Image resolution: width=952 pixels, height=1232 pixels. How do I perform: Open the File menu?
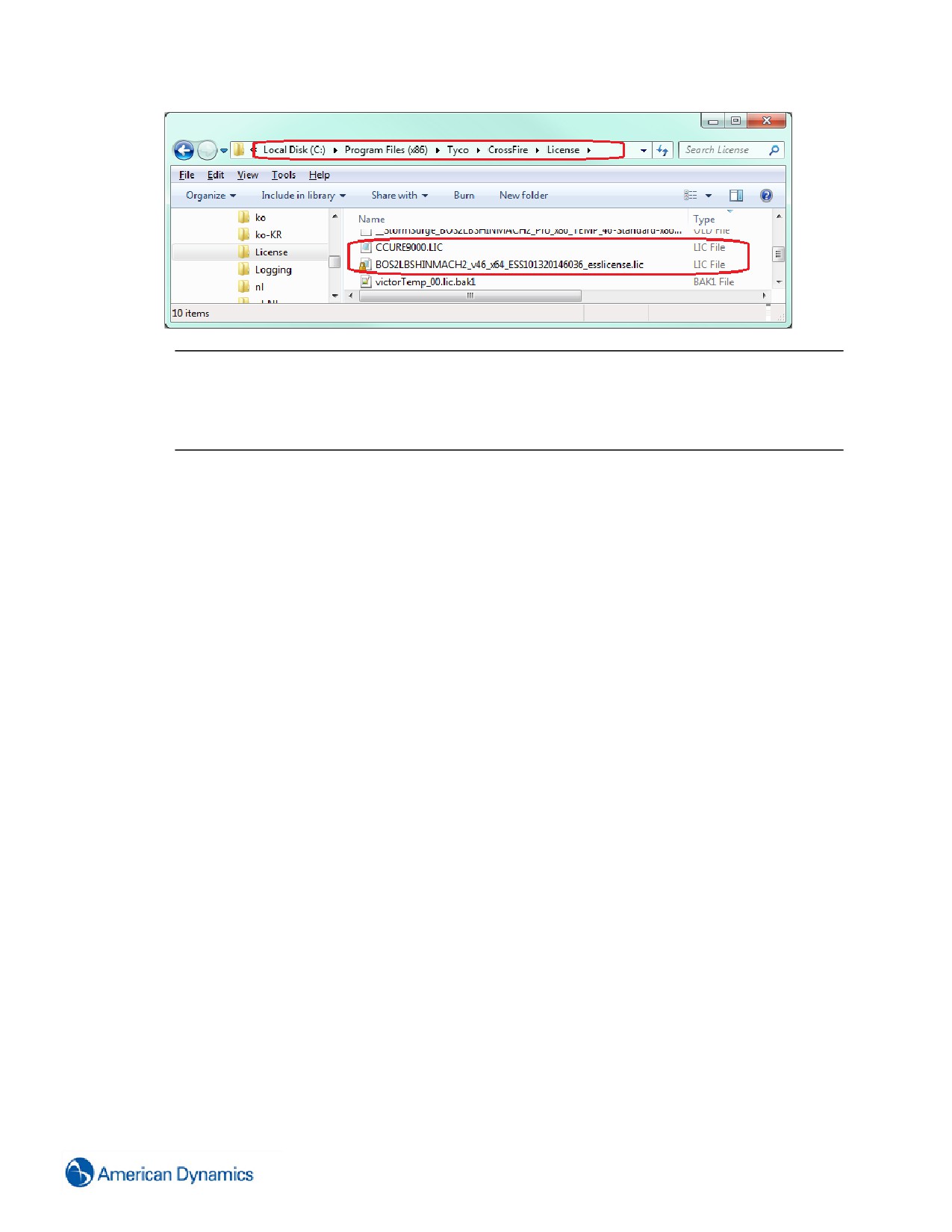[187, 175]
